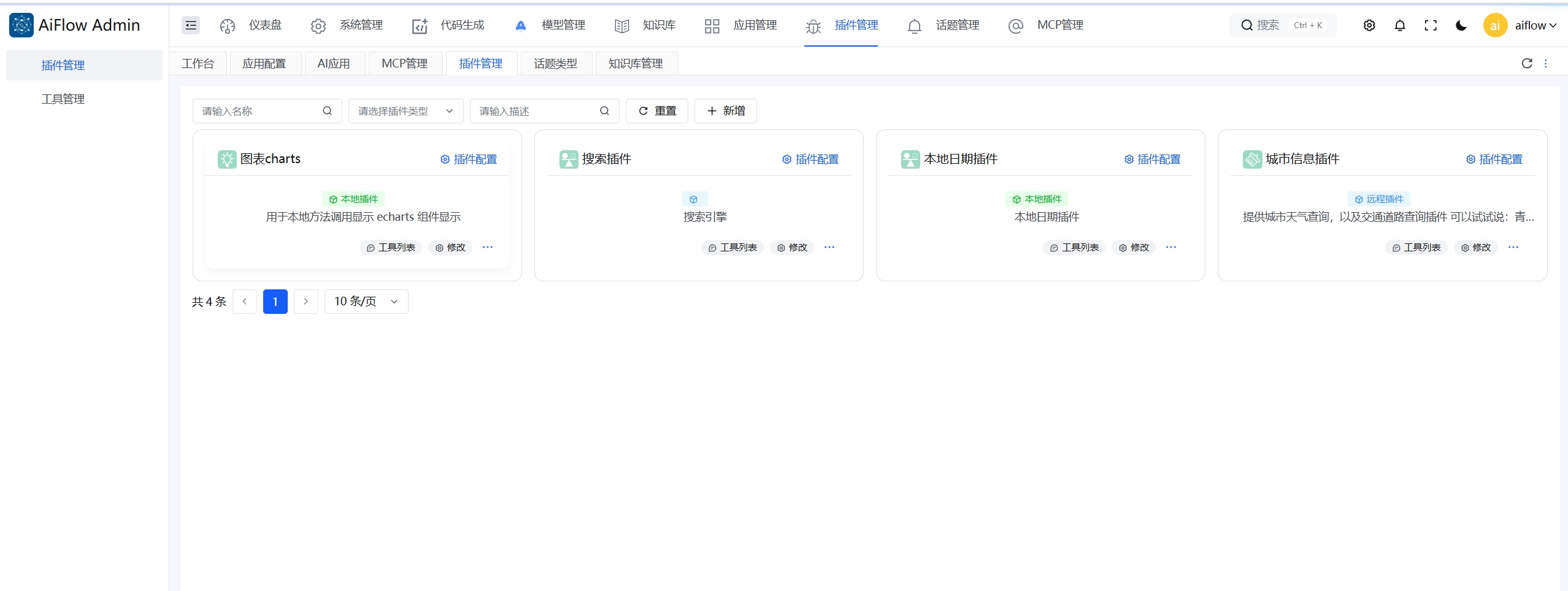The image size is (1568, 591).
Task: Click the 代码生成 code generation icon
Action: coord(420,25)
